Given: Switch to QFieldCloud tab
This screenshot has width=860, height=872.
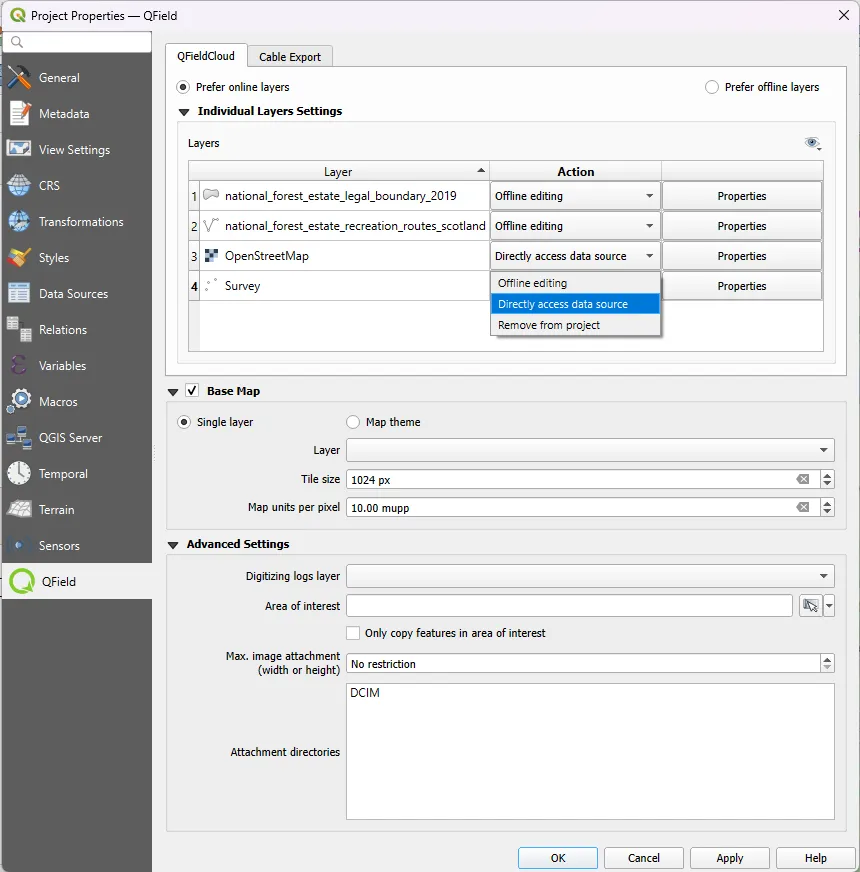Looking at the screenshot, I should pos(206,56).
